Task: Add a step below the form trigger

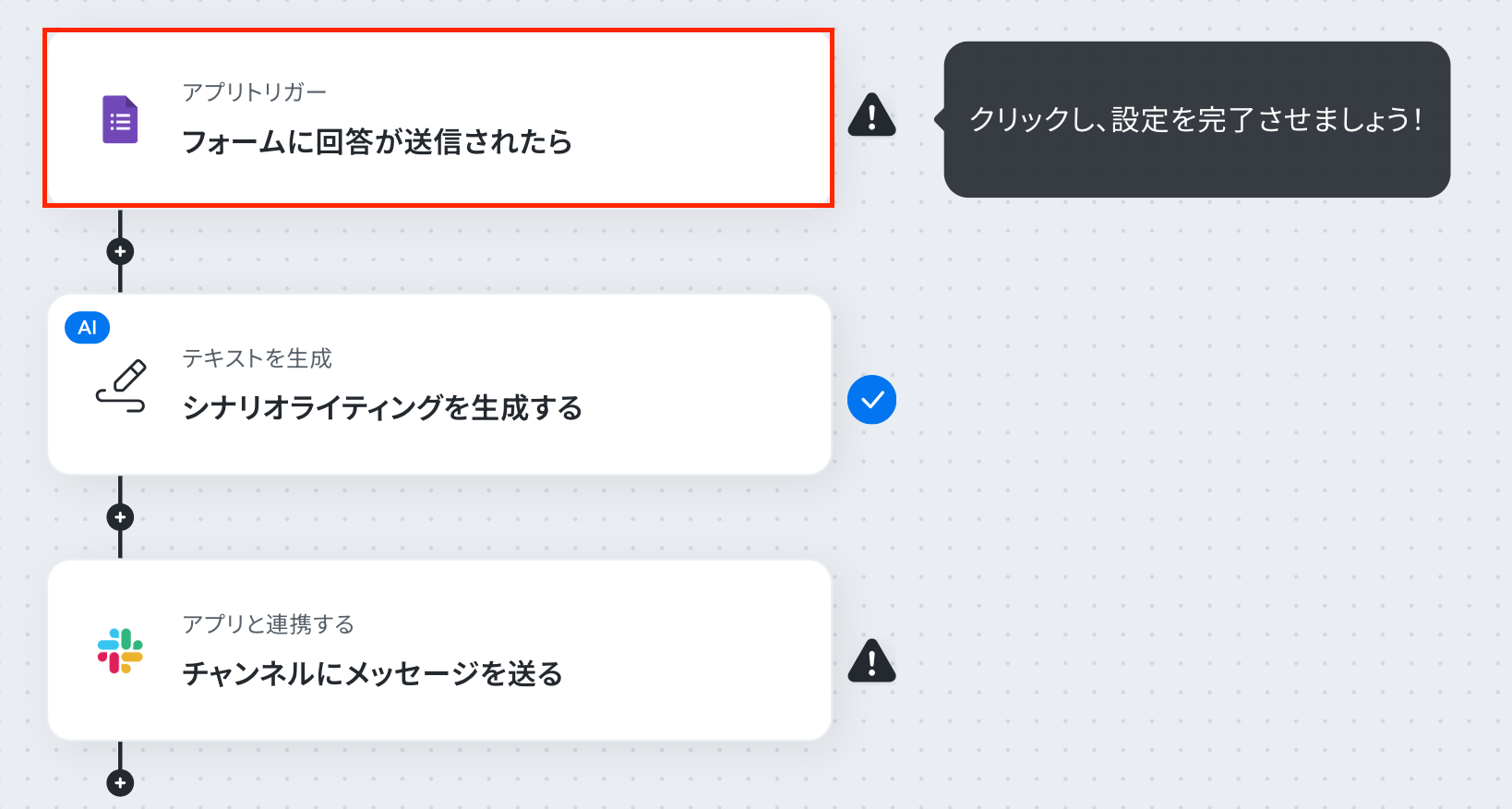Action: pyautogui.click(x=120, y=251)
